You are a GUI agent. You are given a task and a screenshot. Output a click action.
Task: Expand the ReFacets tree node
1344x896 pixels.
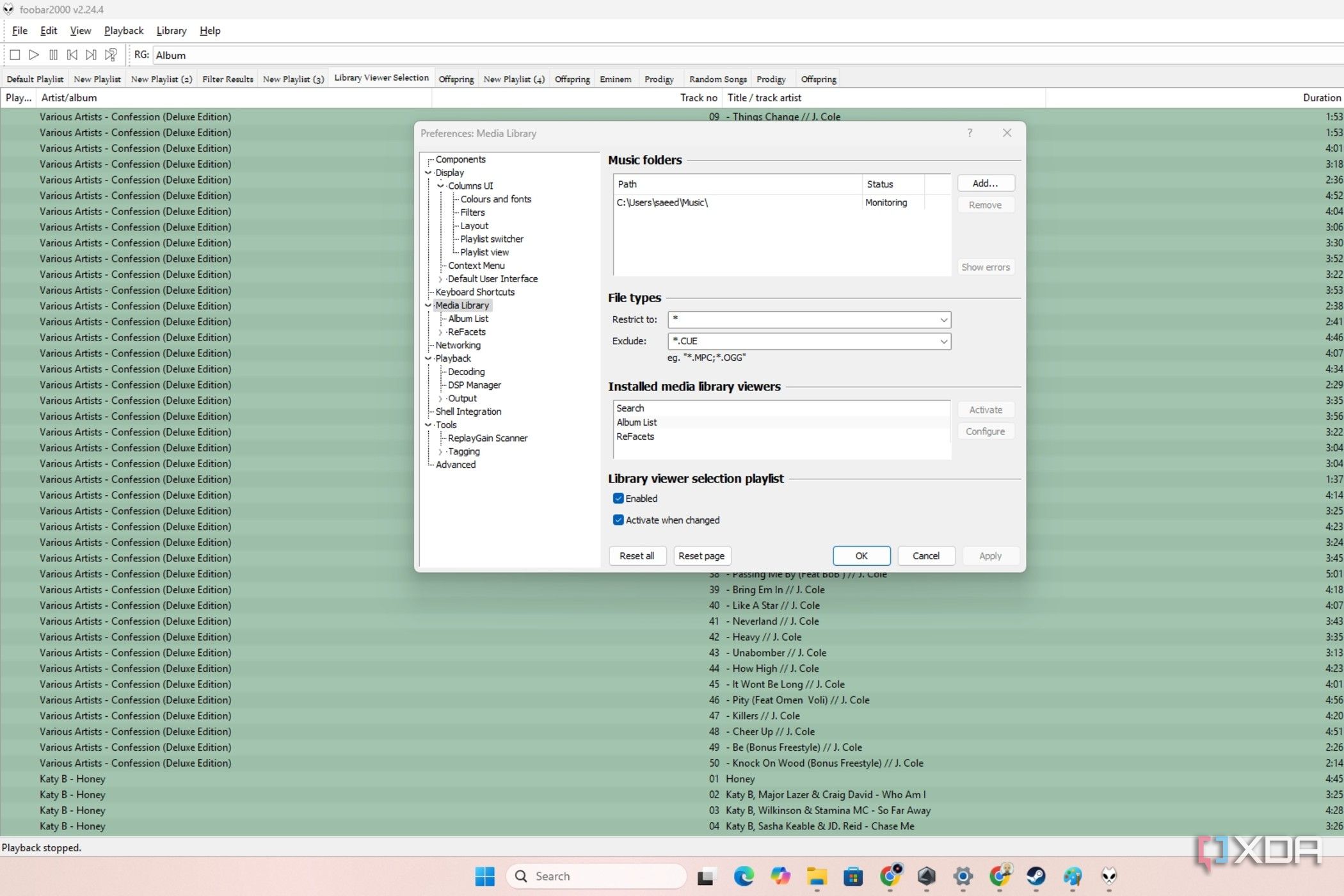[x=440, y=332]
